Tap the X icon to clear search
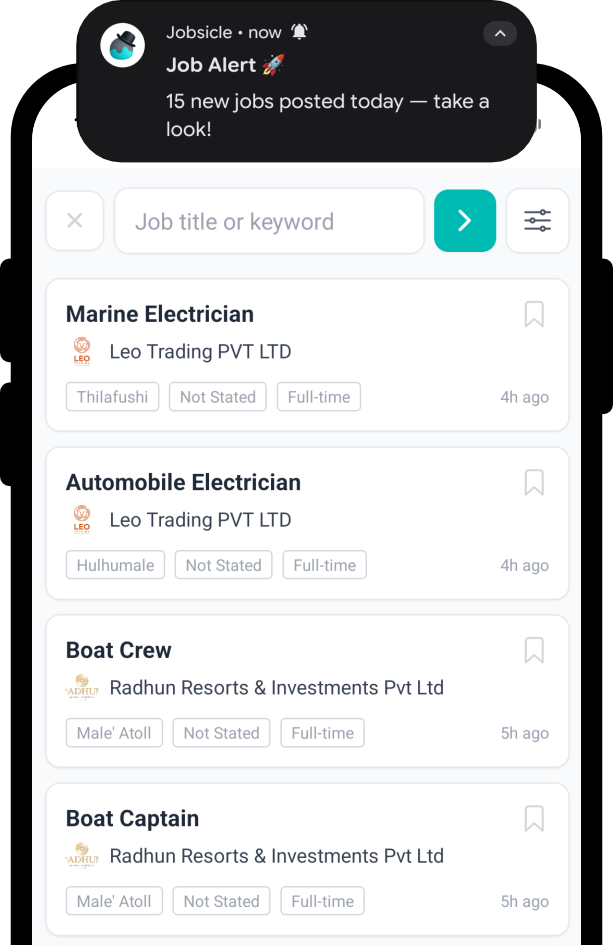The image size is (613, 945). 74,220
